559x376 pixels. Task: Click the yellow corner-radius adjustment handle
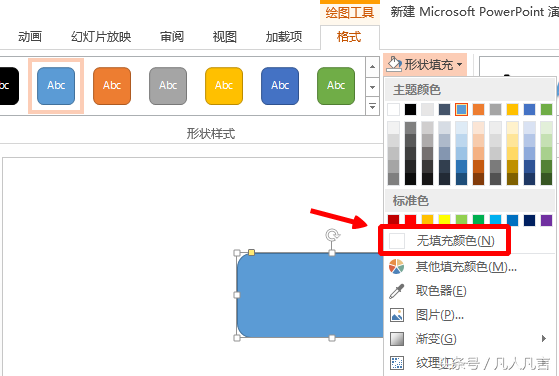(251, 253)
